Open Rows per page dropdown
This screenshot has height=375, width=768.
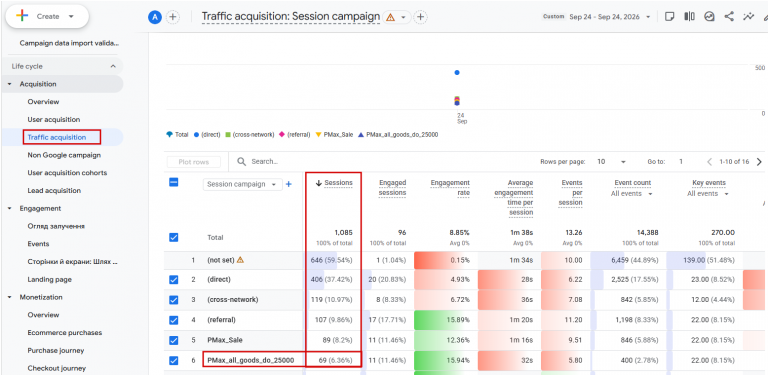611,162
